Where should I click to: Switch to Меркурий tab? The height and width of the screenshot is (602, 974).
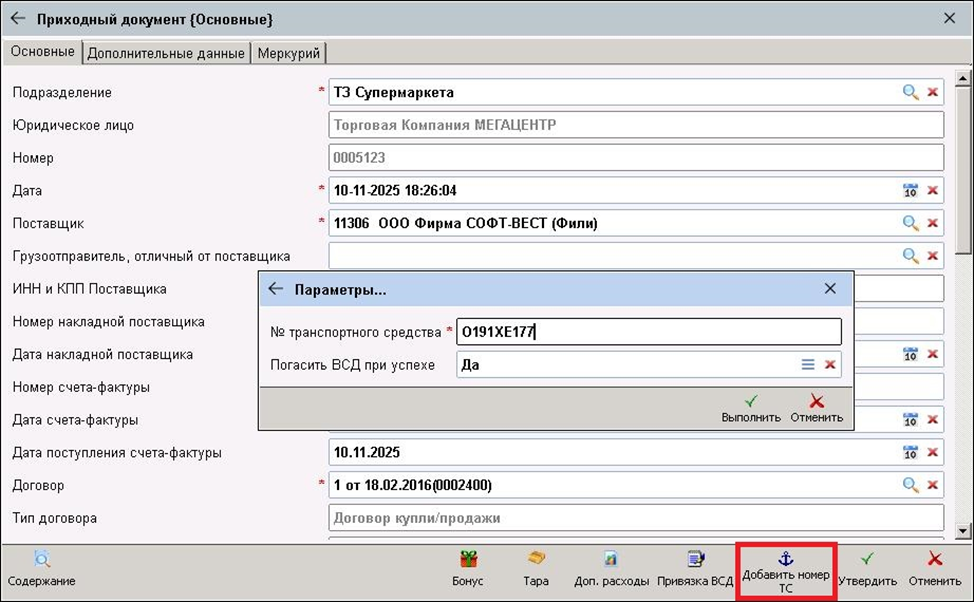tap(288, 53)
